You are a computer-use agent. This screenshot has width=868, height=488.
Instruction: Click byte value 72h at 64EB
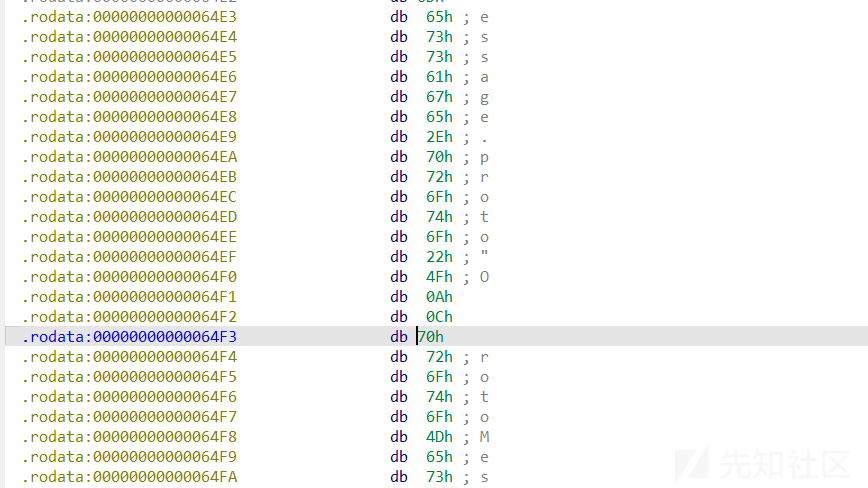[439, 177]
